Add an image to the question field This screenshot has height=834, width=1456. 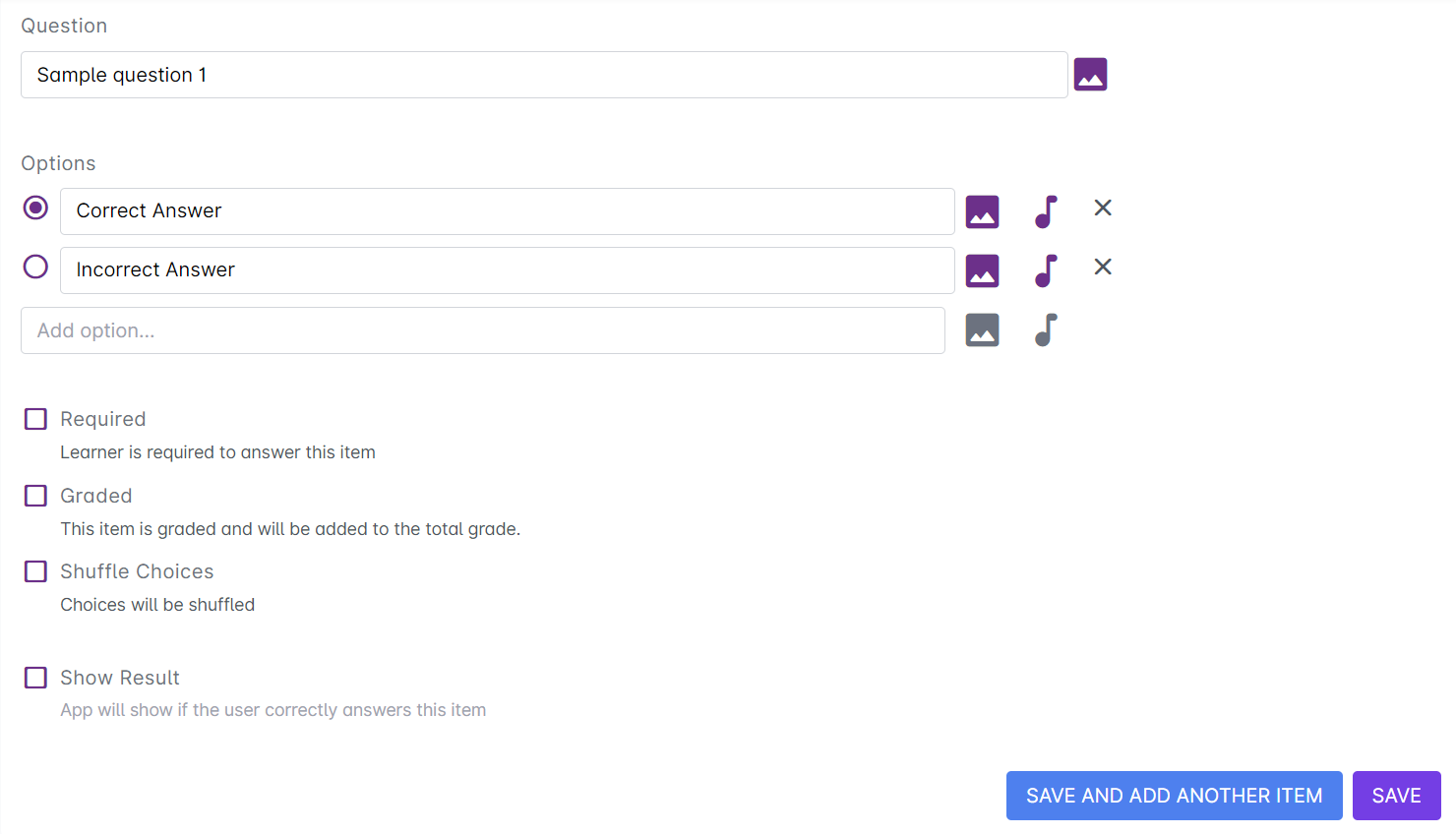pos(1090,75)
